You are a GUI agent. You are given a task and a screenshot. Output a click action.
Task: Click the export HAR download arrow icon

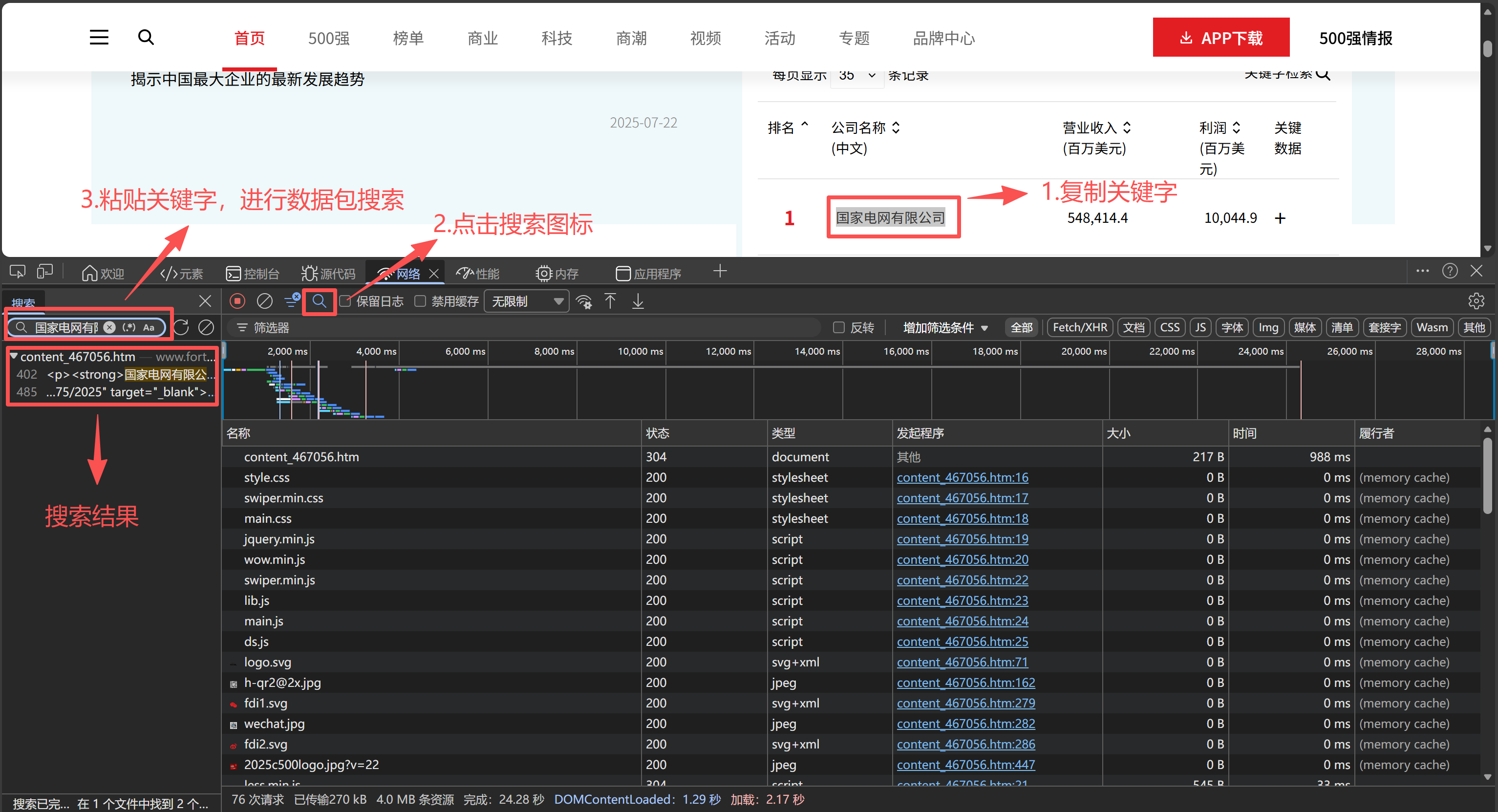click(x=638, y=301)
